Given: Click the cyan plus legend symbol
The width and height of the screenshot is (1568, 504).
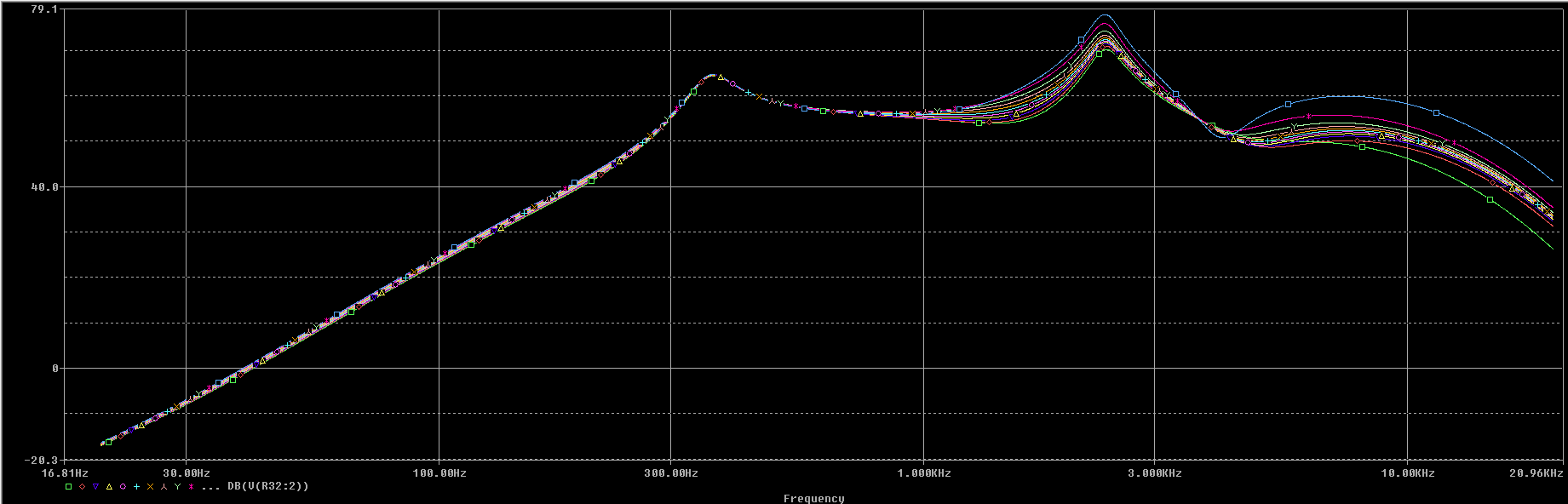Looking at the screenshot, I should point(137,487).
